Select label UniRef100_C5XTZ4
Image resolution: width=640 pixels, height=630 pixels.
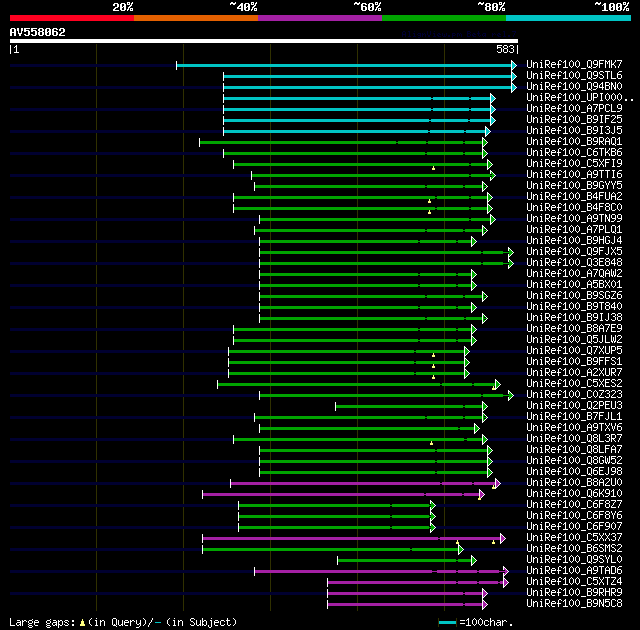(574, 582)
